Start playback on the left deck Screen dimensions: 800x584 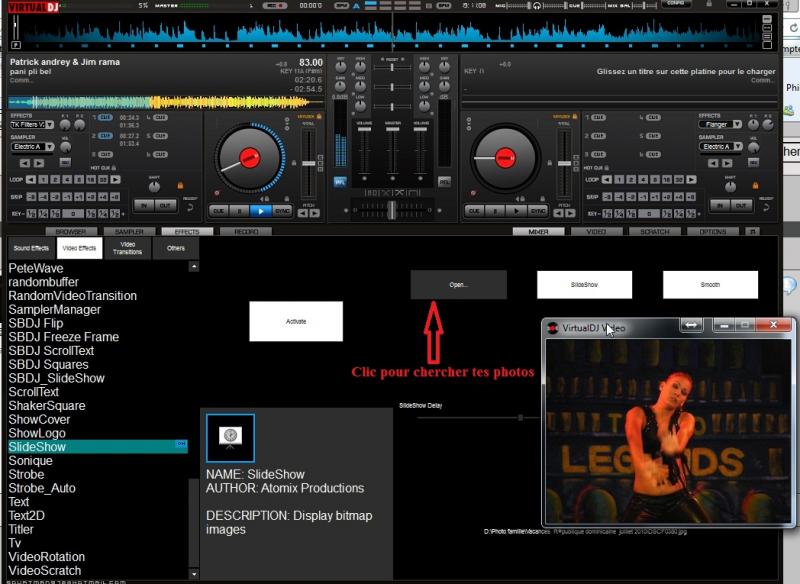coord(261,211)
